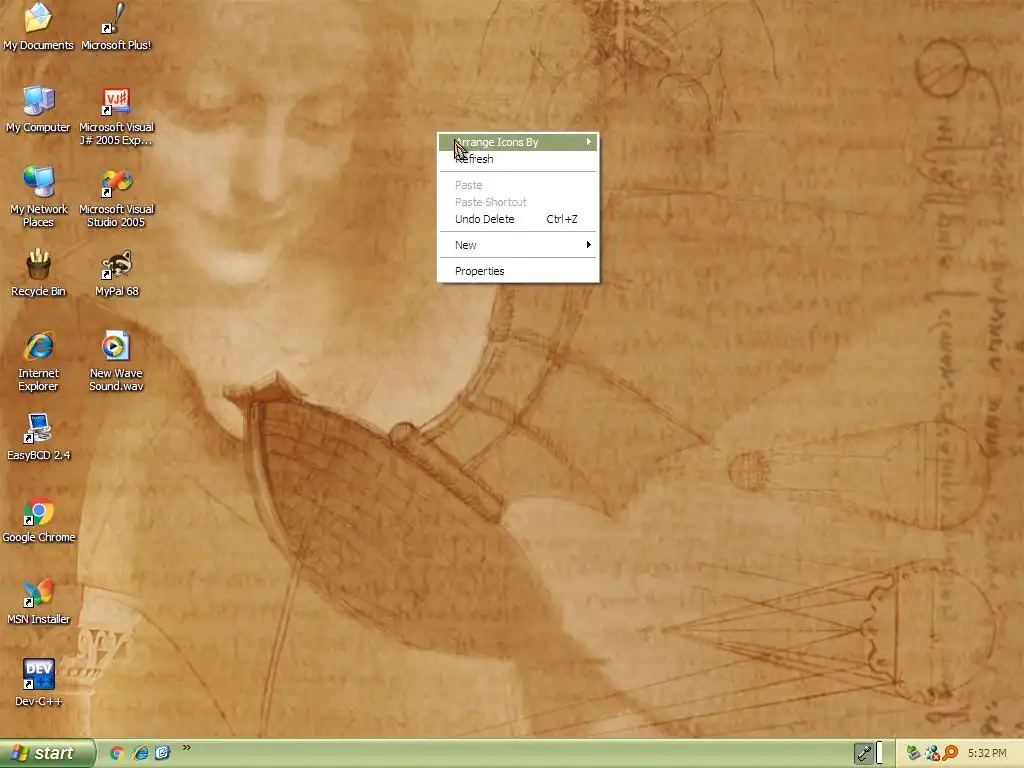Select the My Network Places icon
Viewport: 1024px width, 768px height.
[x=38, y=197]
